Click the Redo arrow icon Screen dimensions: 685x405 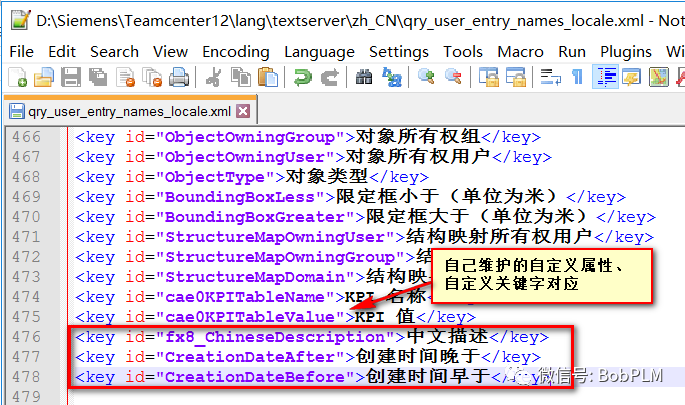pyautogui.click(x=330, y=77)
